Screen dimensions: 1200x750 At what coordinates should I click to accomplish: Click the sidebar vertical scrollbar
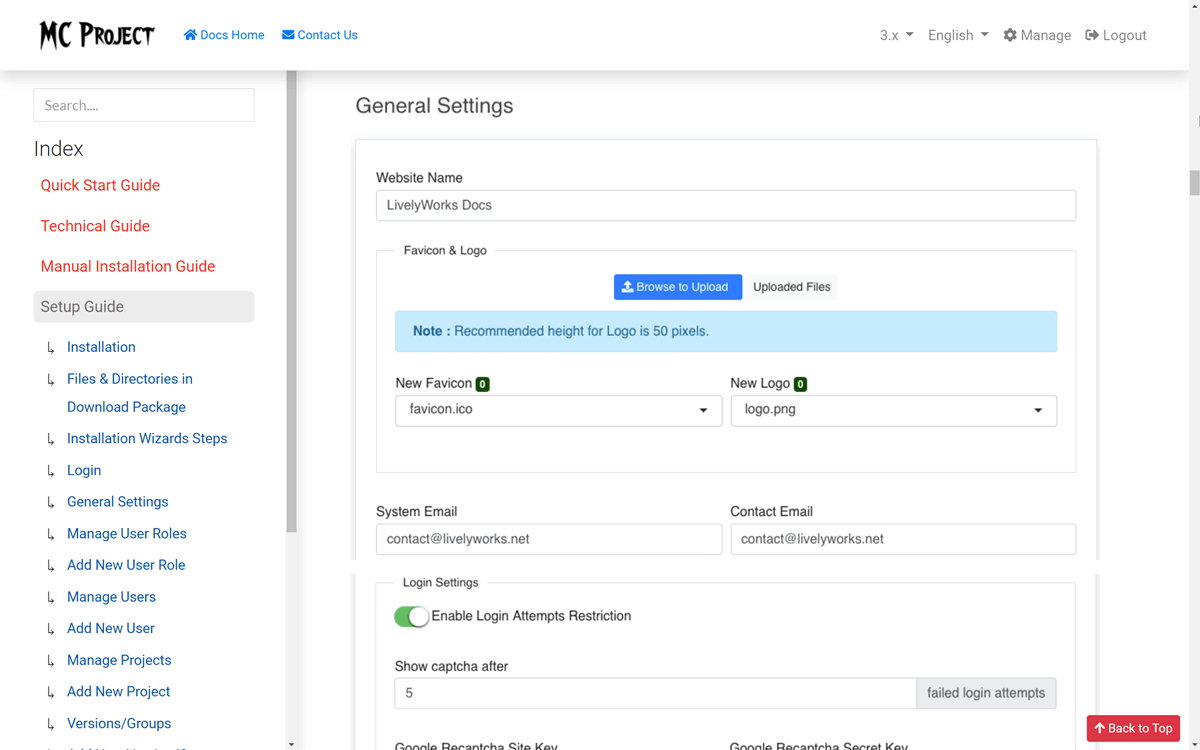point(291,300)
